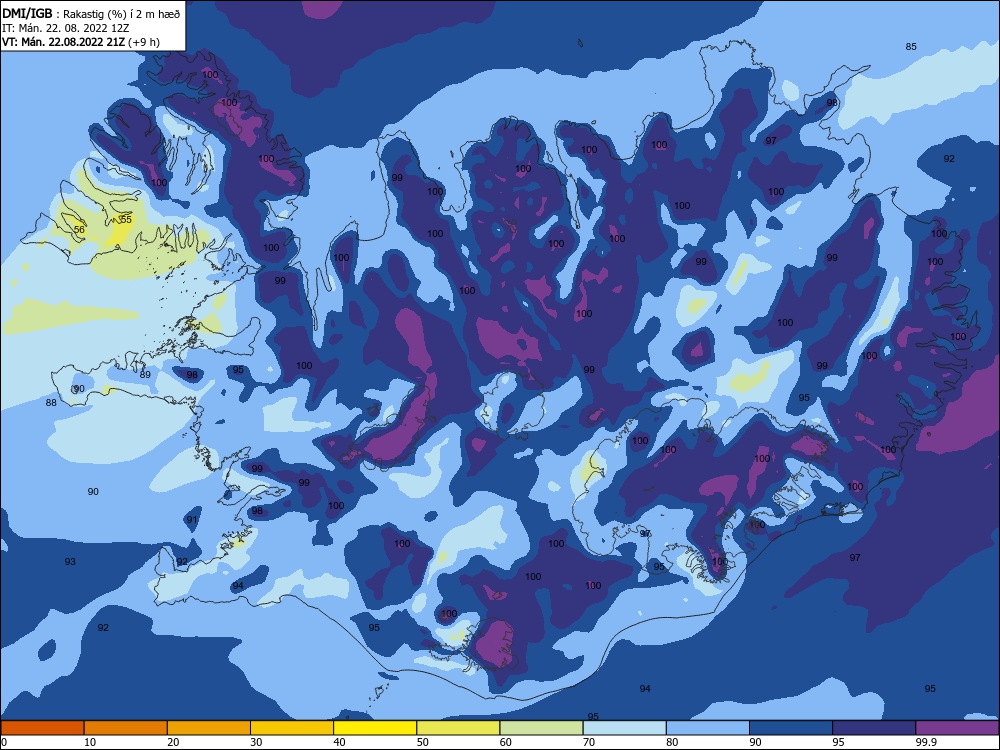This screenshot has width=1000, height=750.
Task: Select the map humidity value '91'
Action: point(192,520)
